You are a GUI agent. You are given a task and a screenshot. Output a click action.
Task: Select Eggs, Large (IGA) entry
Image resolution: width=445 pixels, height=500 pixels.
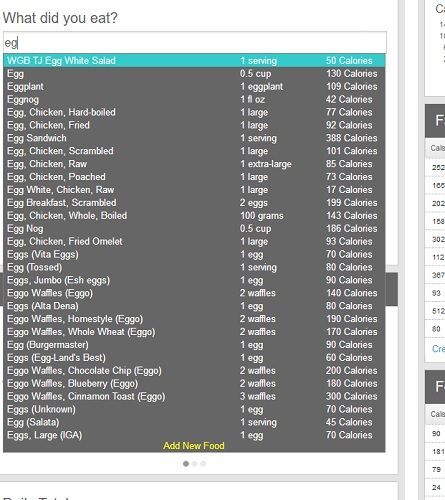pyautogui.click(x=194, y=435)
